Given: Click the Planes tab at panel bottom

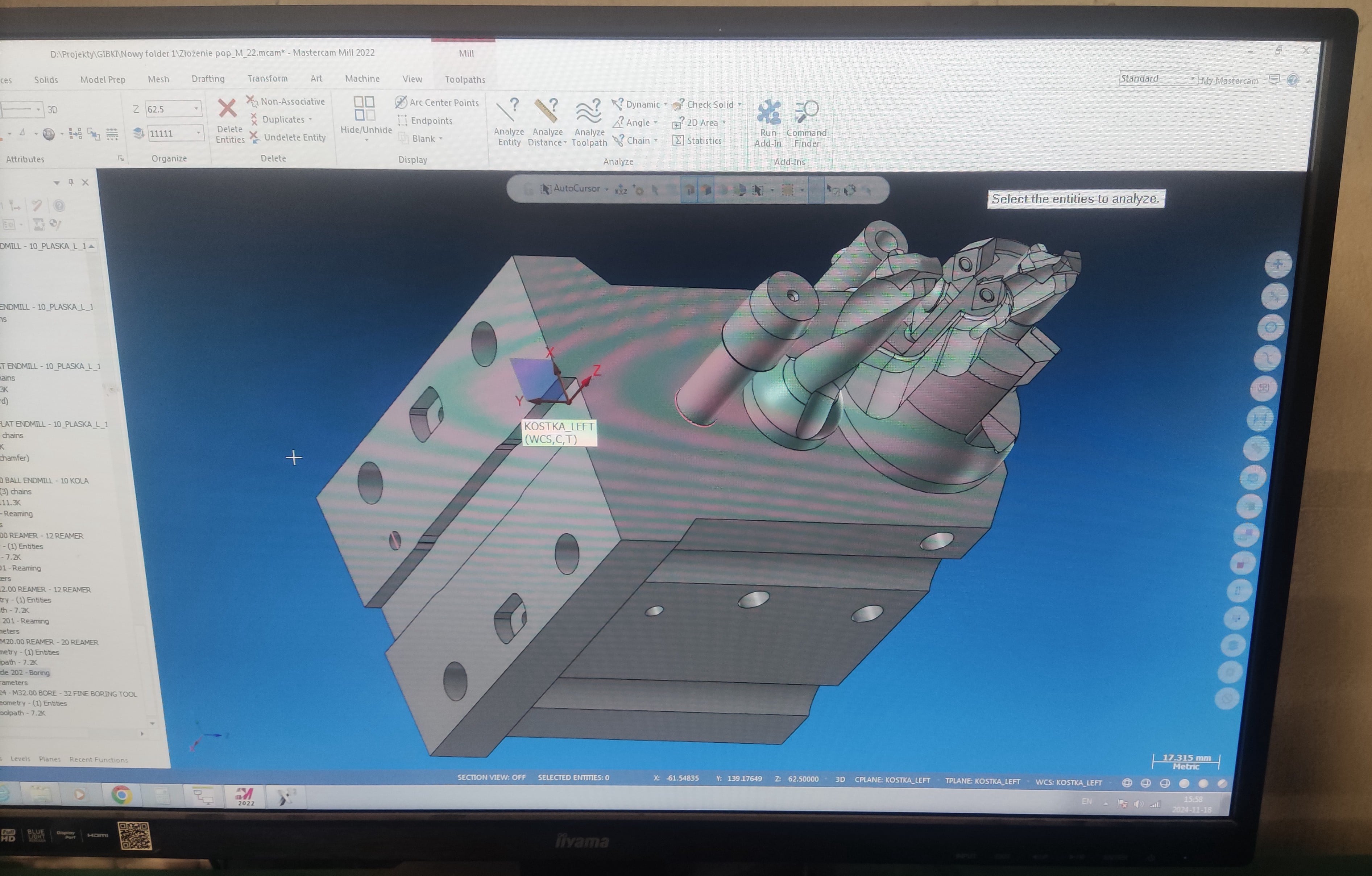Looking at the screenshot, I should pos(50,759).
